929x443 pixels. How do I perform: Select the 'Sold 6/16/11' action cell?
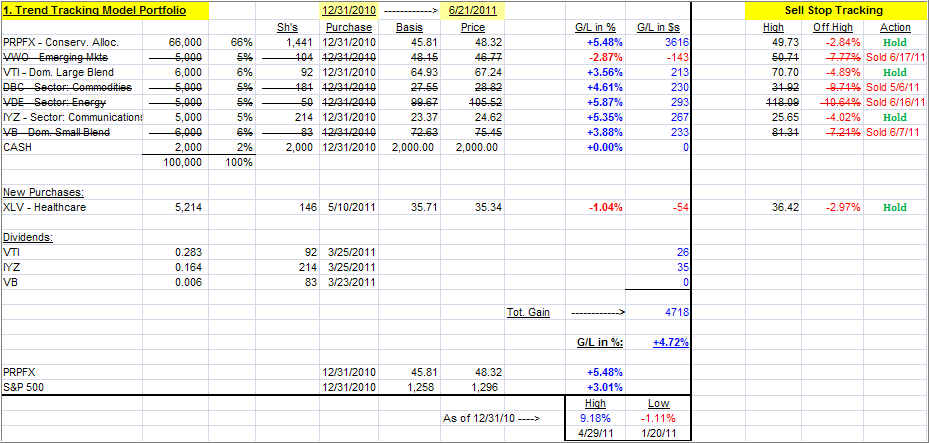(893, 103)
